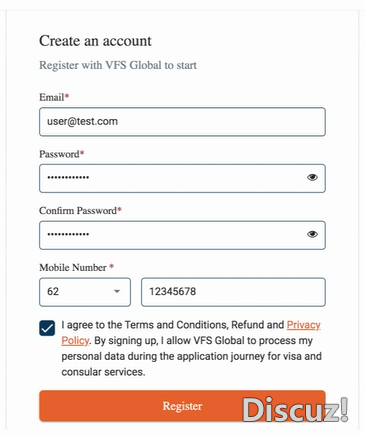Click the Create an account heading
This screenshot has height=434, width=365.
tap(95, 41)
